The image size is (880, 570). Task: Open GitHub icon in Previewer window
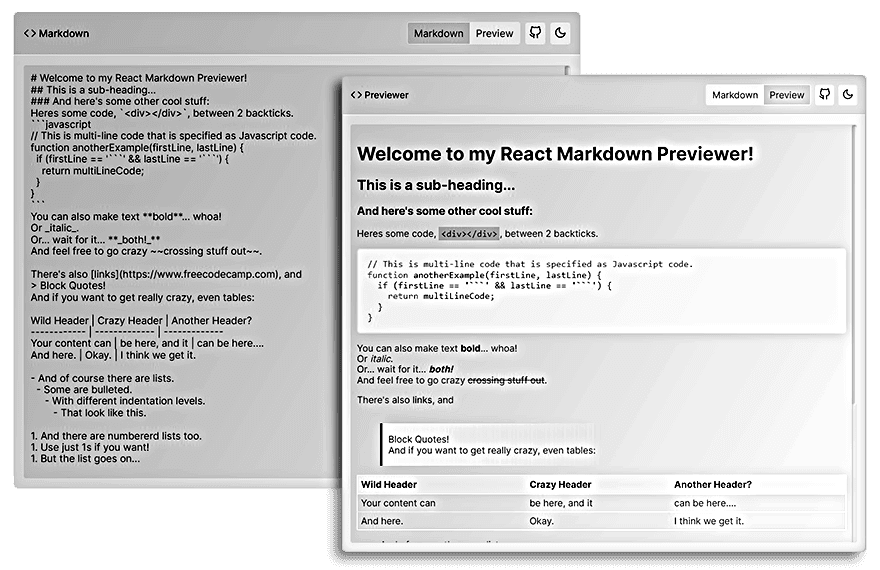point(824,94)
